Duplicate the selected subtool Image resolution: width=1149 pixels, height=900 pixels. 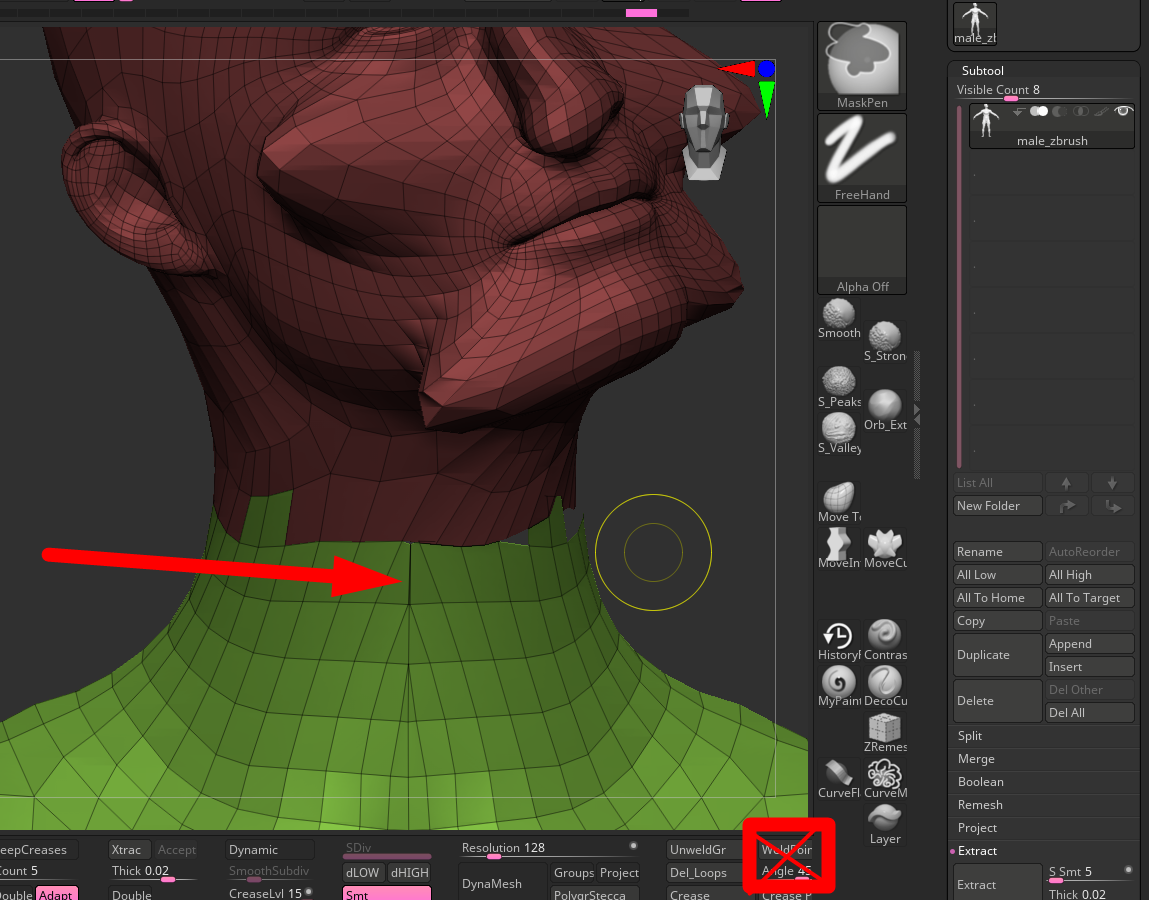pyautogui.click(x=997, y=654)
